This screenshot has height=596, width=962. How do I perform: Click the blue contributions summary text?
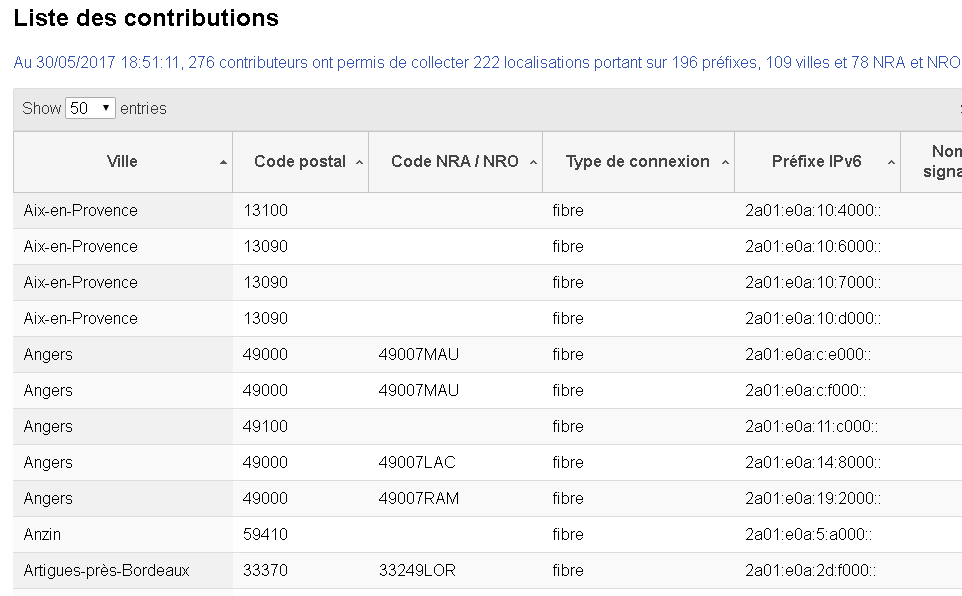[x=486, y=62]
